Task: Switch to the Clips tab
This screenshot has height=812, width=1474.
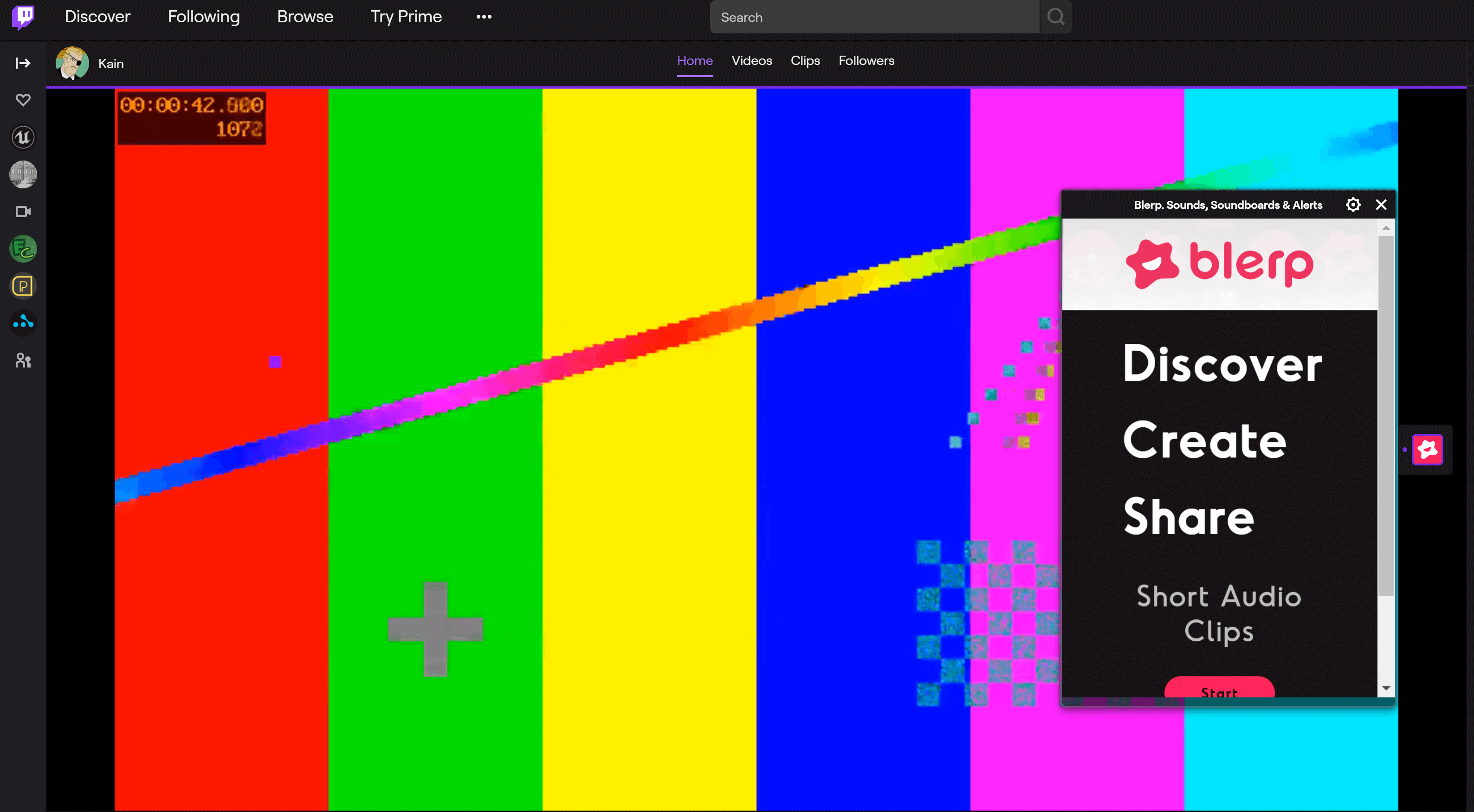Action: 805,60
